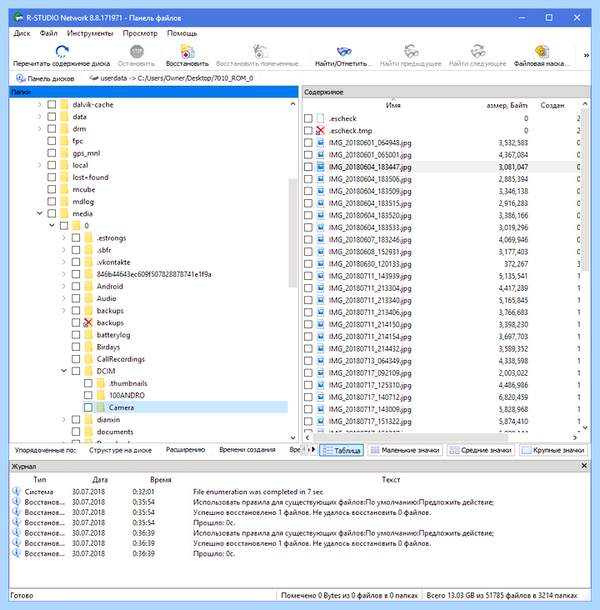Expand the dianxin folder node

click(64, 419)
